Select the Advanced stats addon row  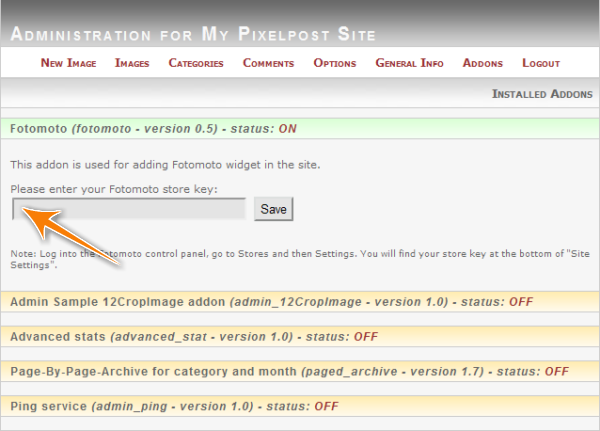(x=300, y=336)
